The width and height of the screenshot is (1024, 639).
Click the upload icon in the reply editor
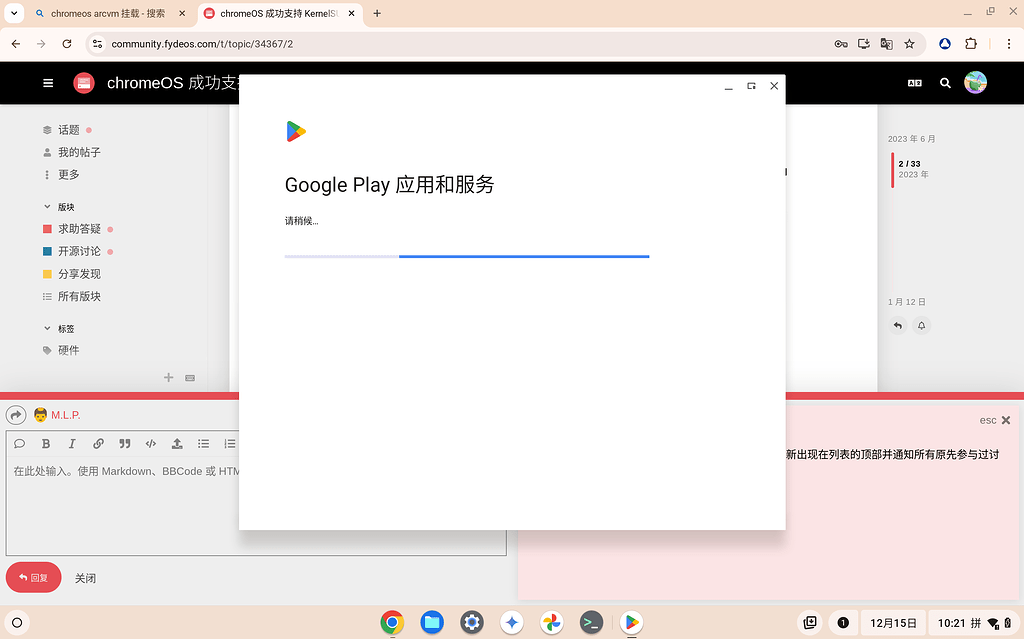click(x=177, y=444)
